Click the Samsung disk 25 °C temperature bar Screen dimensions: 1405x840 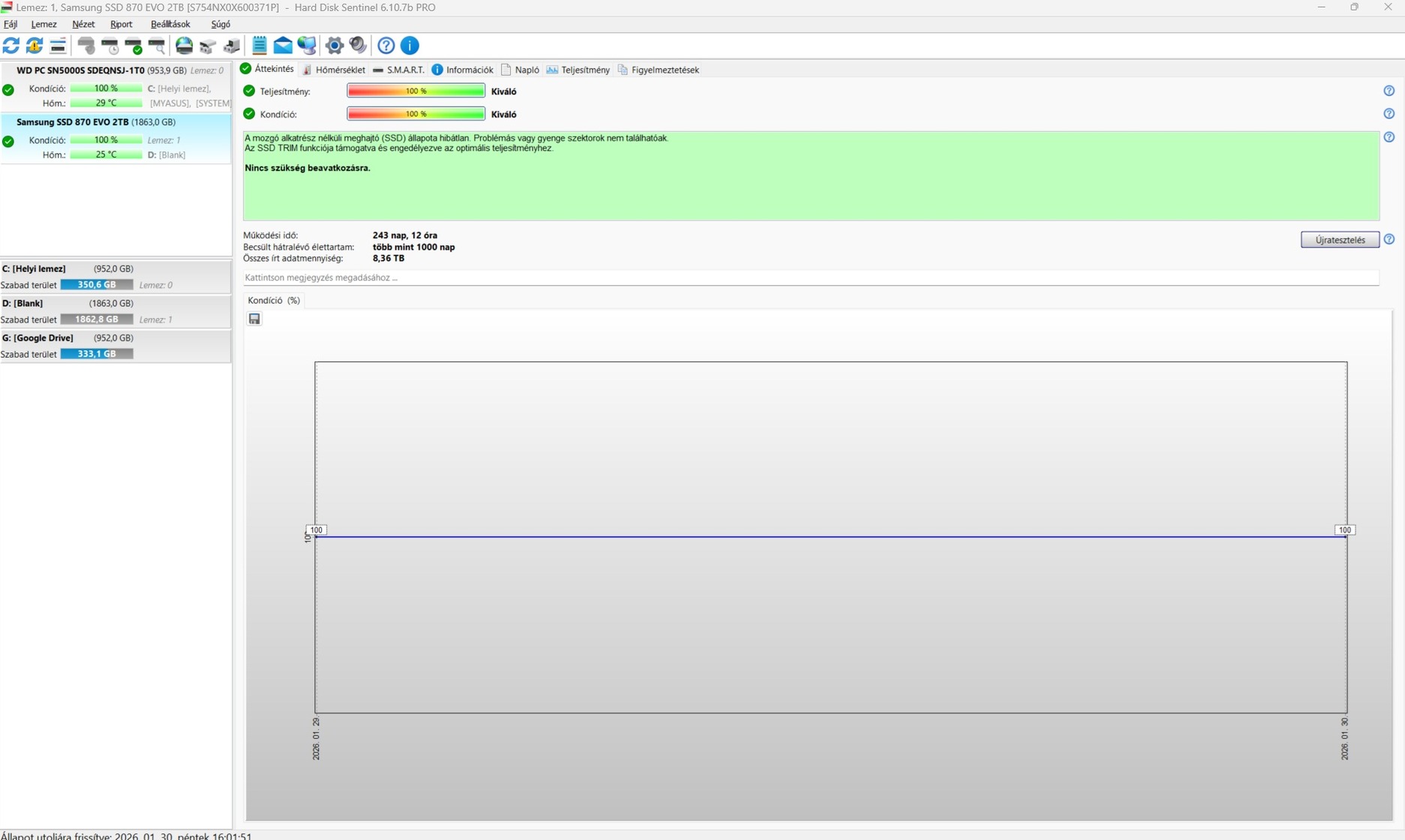click(x=107, y=154)
